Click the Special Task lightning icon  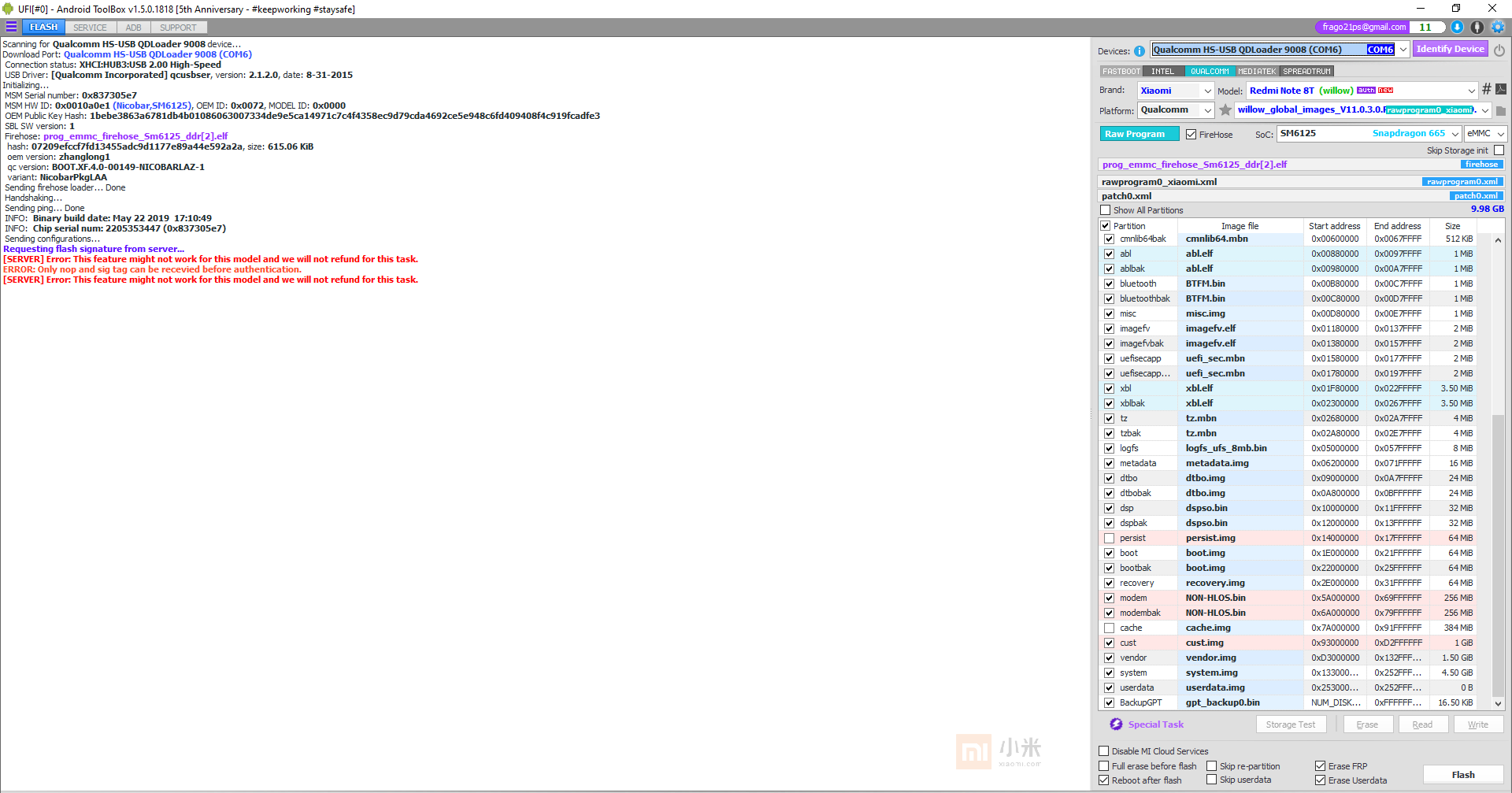1116,724
